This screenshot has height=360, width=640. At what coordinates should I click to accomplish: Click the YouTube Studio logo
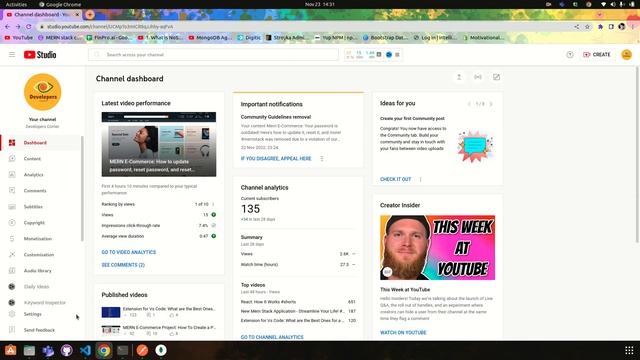pos(40,54)
